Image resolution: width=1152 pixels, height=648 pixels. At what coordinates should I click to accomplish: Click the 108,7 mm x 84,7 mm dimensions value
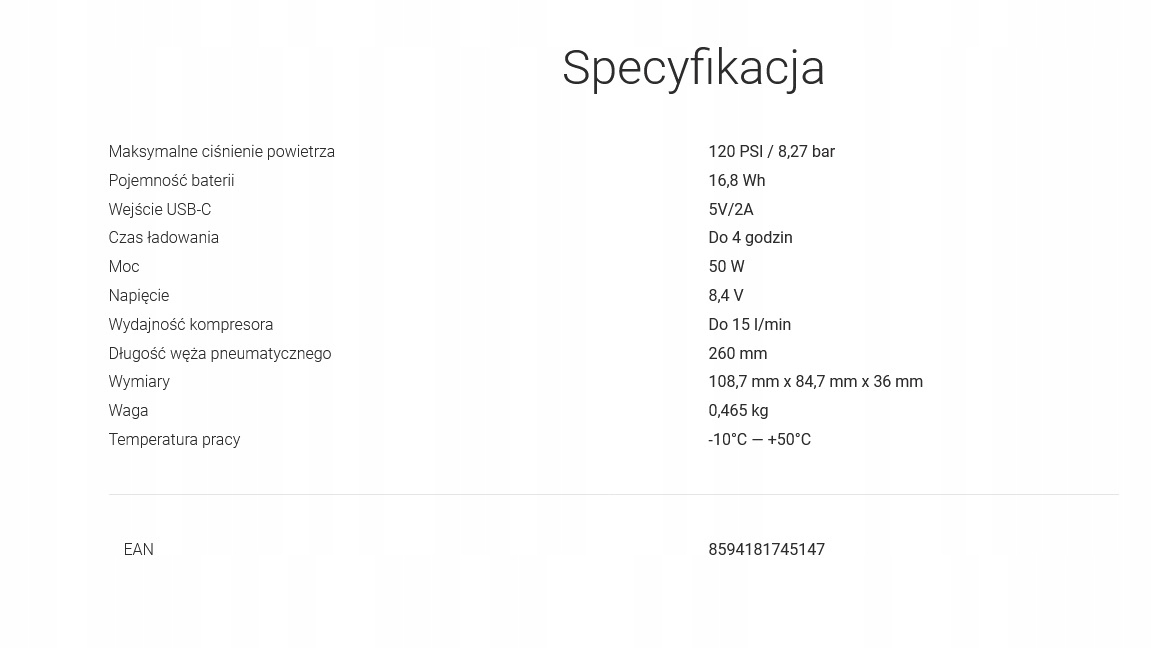(815, 382)
